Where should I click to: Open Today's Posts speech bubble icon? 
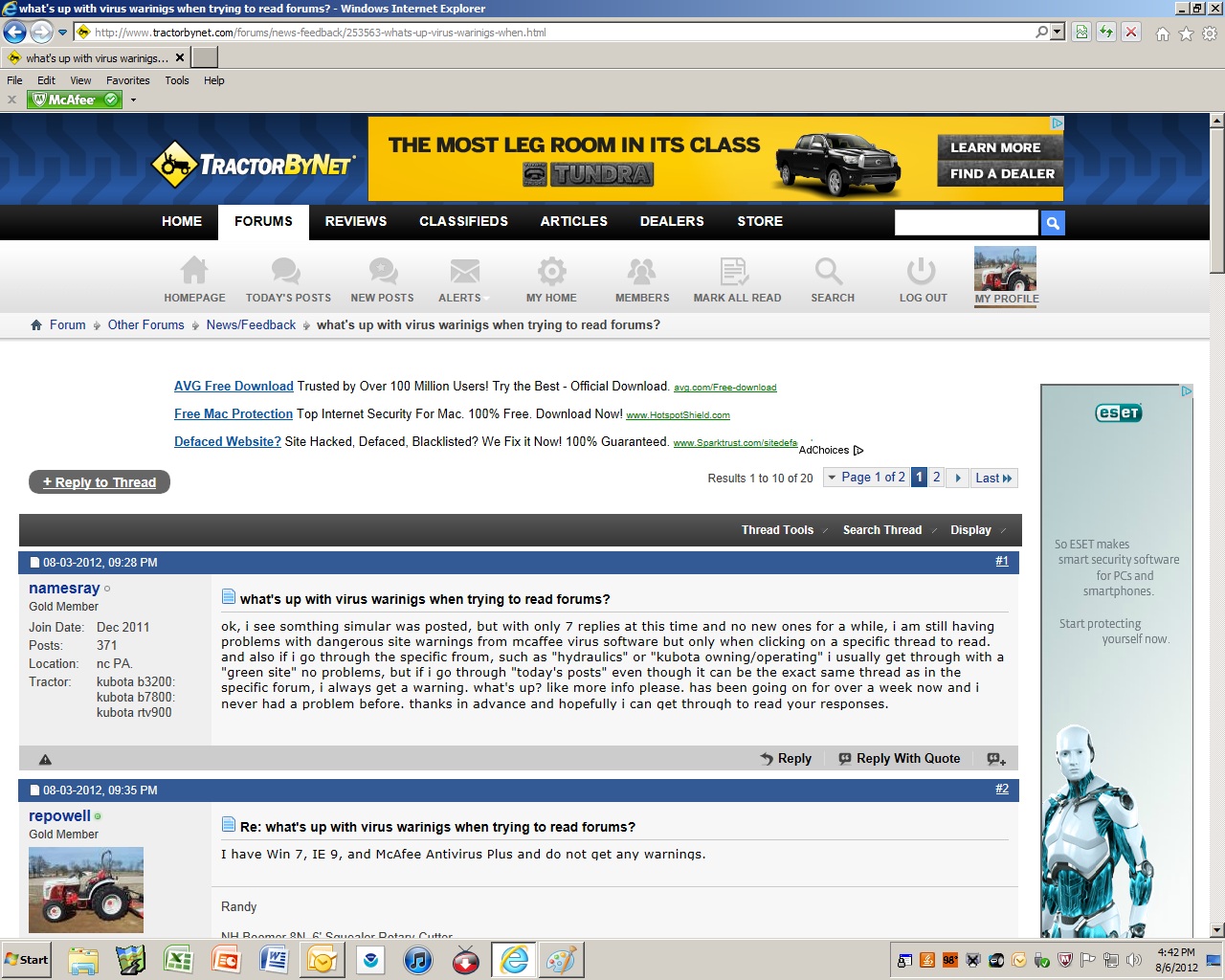(285, 271)
